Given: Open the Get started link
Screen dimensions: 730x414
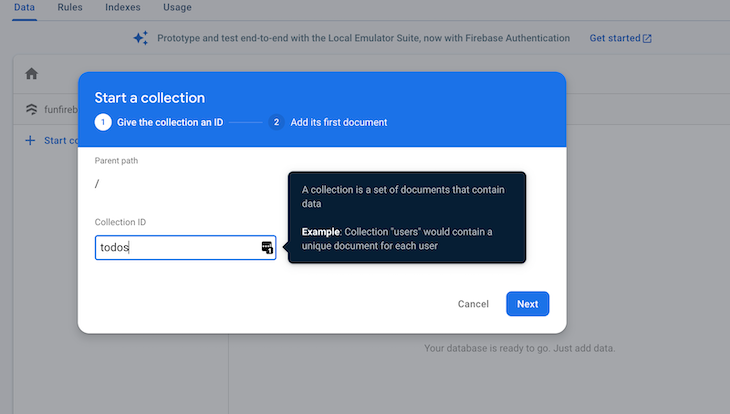Looking at the screenshot, I should [615, 38].
